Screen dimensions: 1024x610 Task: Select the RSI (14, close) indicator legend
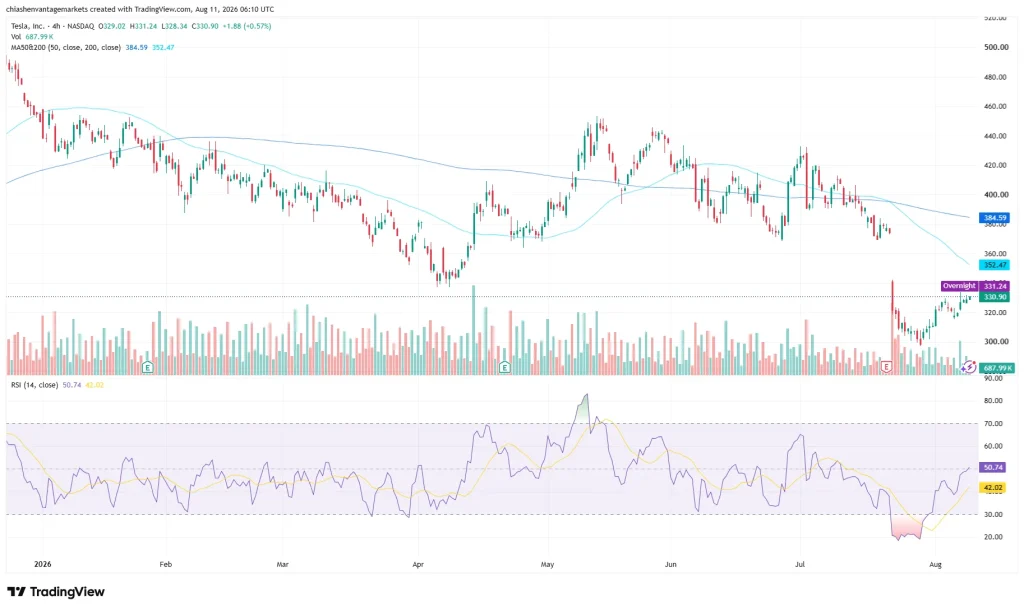tap(34, 385)
